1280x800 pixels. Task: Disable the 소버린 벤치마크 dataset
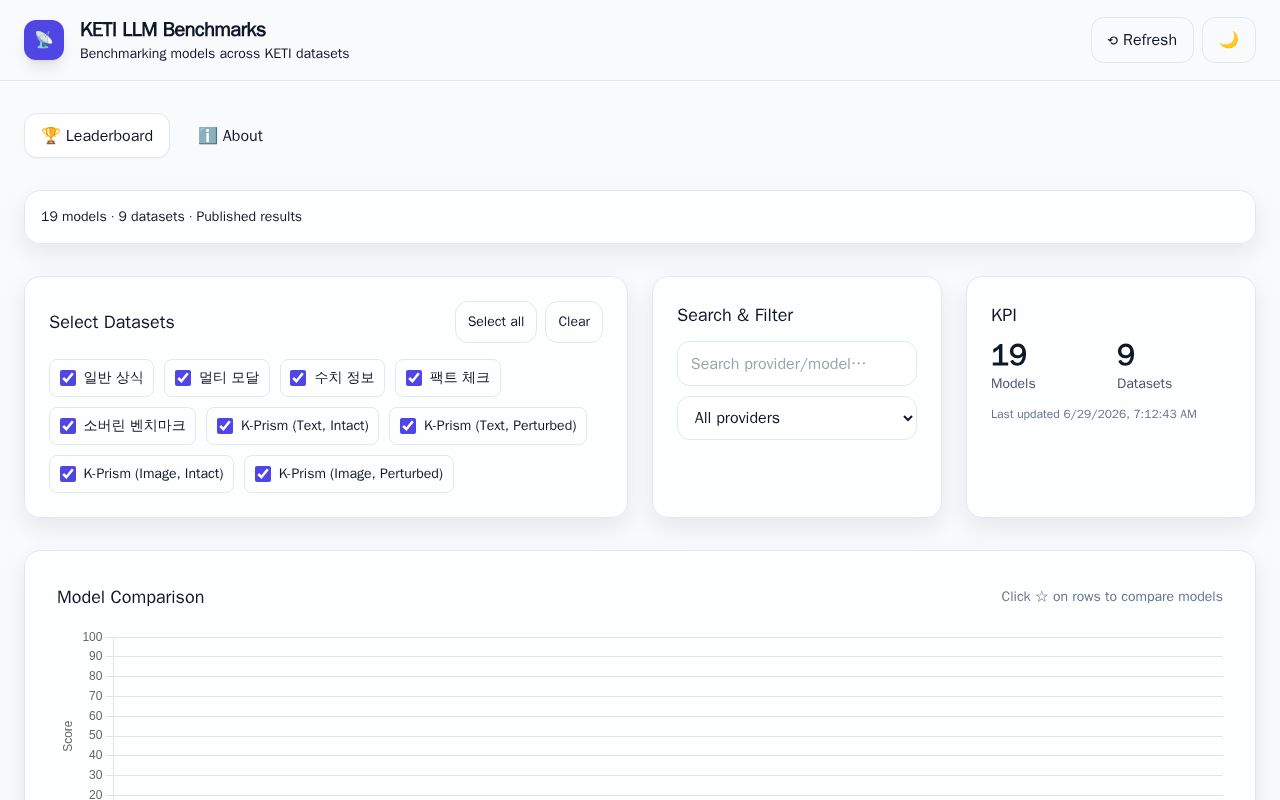tap(68, 426)
